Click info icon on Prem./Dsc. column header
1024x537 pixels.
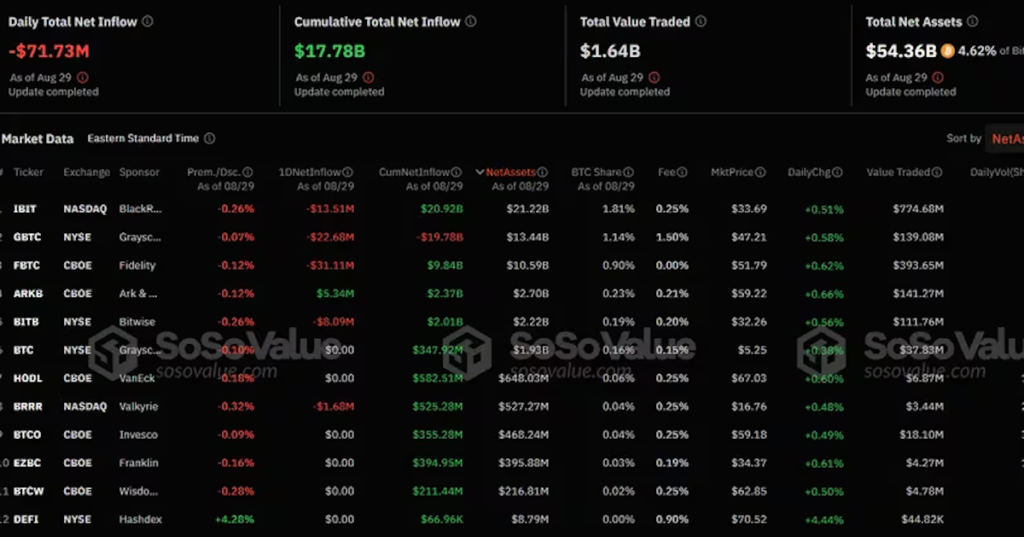coord(248,172)
